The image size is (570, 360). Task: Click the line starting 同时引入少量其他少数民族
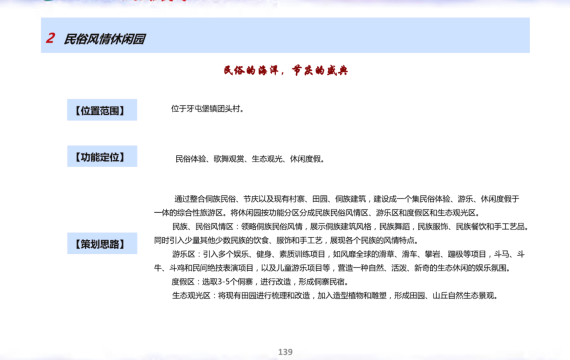point(286,240)
